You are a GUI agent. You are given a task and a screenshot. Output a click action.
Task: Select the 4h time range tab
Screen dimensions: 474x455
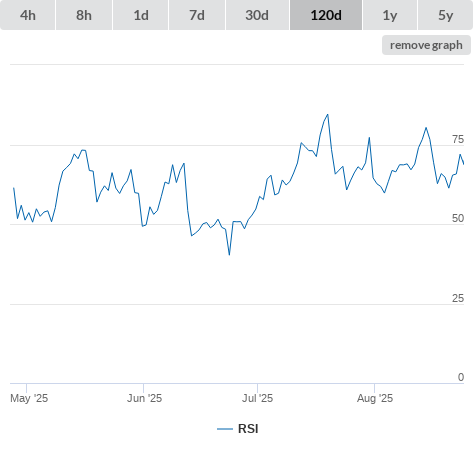click(28, 15)
